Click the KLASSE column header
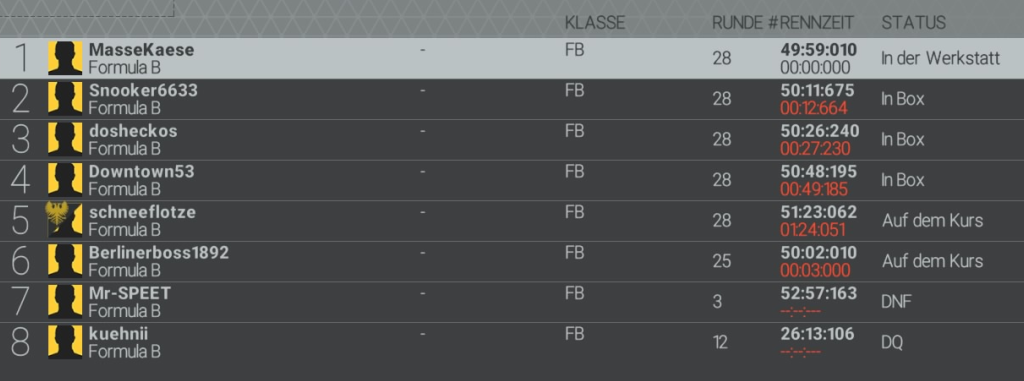This screenshot has width=1024, height=381. (595, 23)
